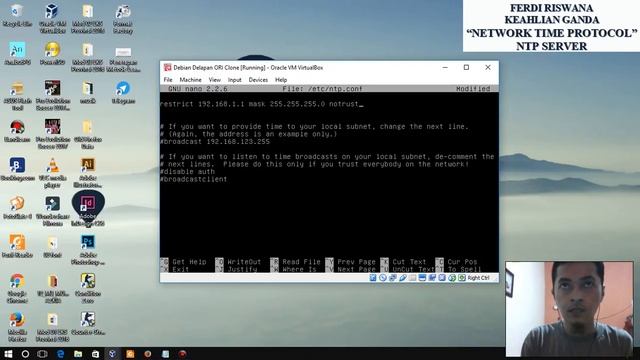This screenshot has width=640, height=360.
Task: Open File Explorer from taskbar
Action: [78, 354]
